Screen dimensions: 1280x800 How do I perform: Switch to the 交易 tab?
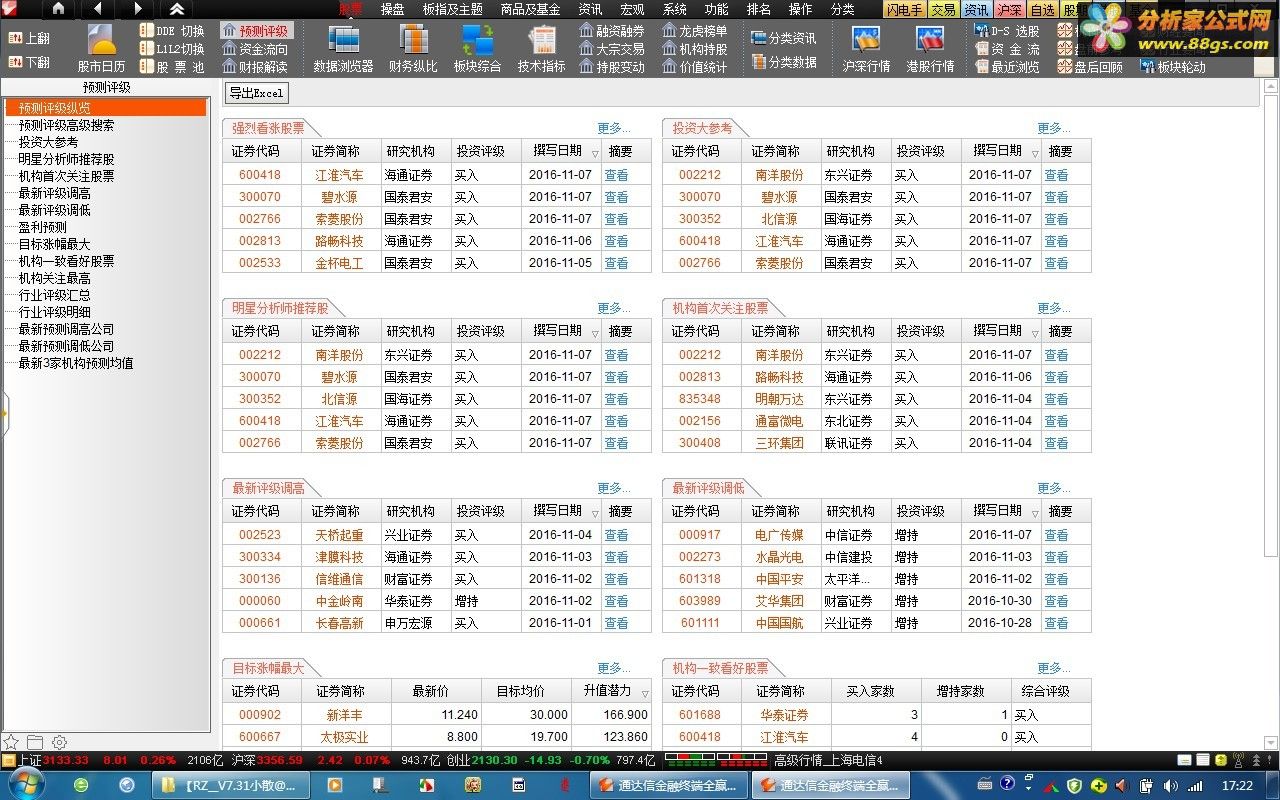coord(943,10)
